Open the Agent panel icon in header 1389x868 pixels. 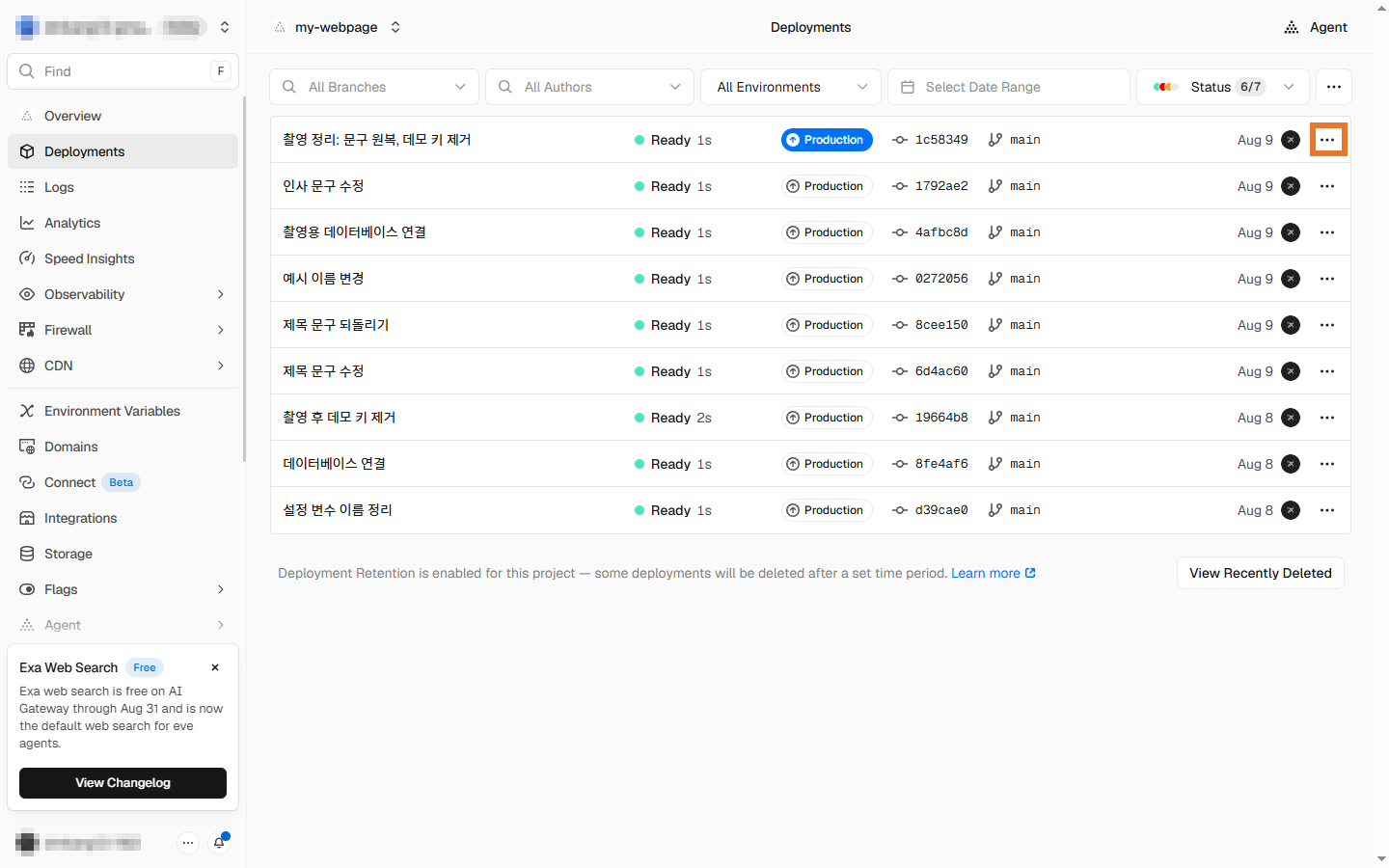click(x=1292, y=27)
